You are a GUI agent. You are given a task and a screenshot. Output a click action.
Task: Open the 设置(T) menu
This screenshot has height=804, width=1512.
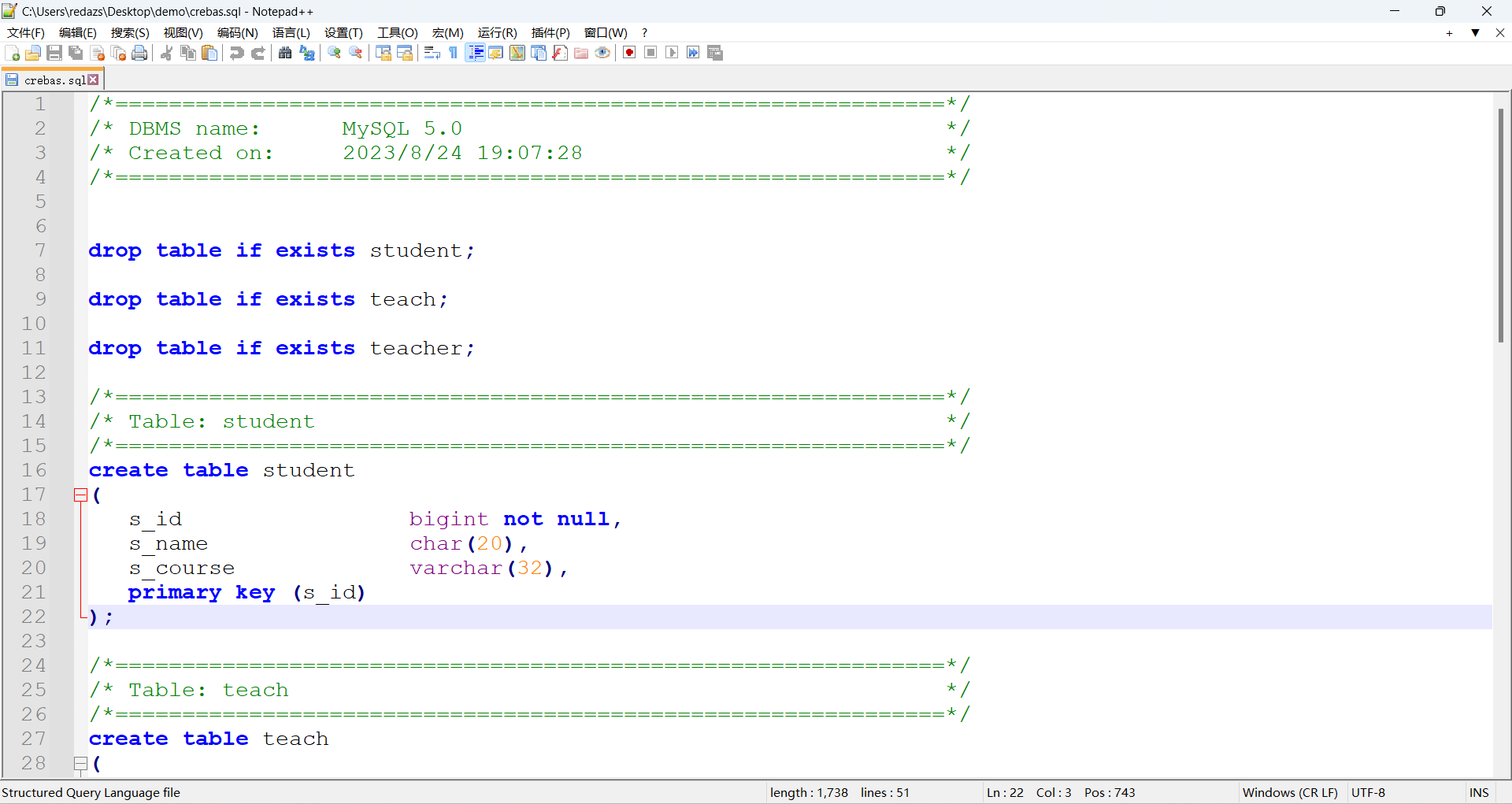click(x=343, y=32)
